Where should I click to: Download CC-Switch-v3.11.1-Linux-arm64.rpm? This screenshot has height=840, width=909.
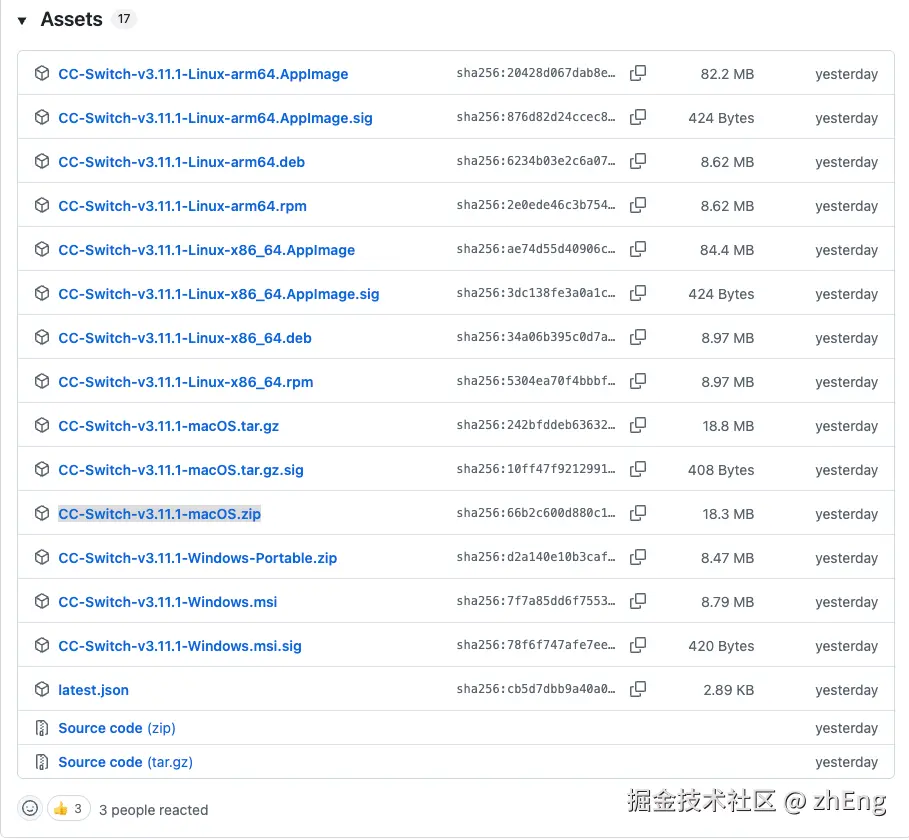[182, 206]
